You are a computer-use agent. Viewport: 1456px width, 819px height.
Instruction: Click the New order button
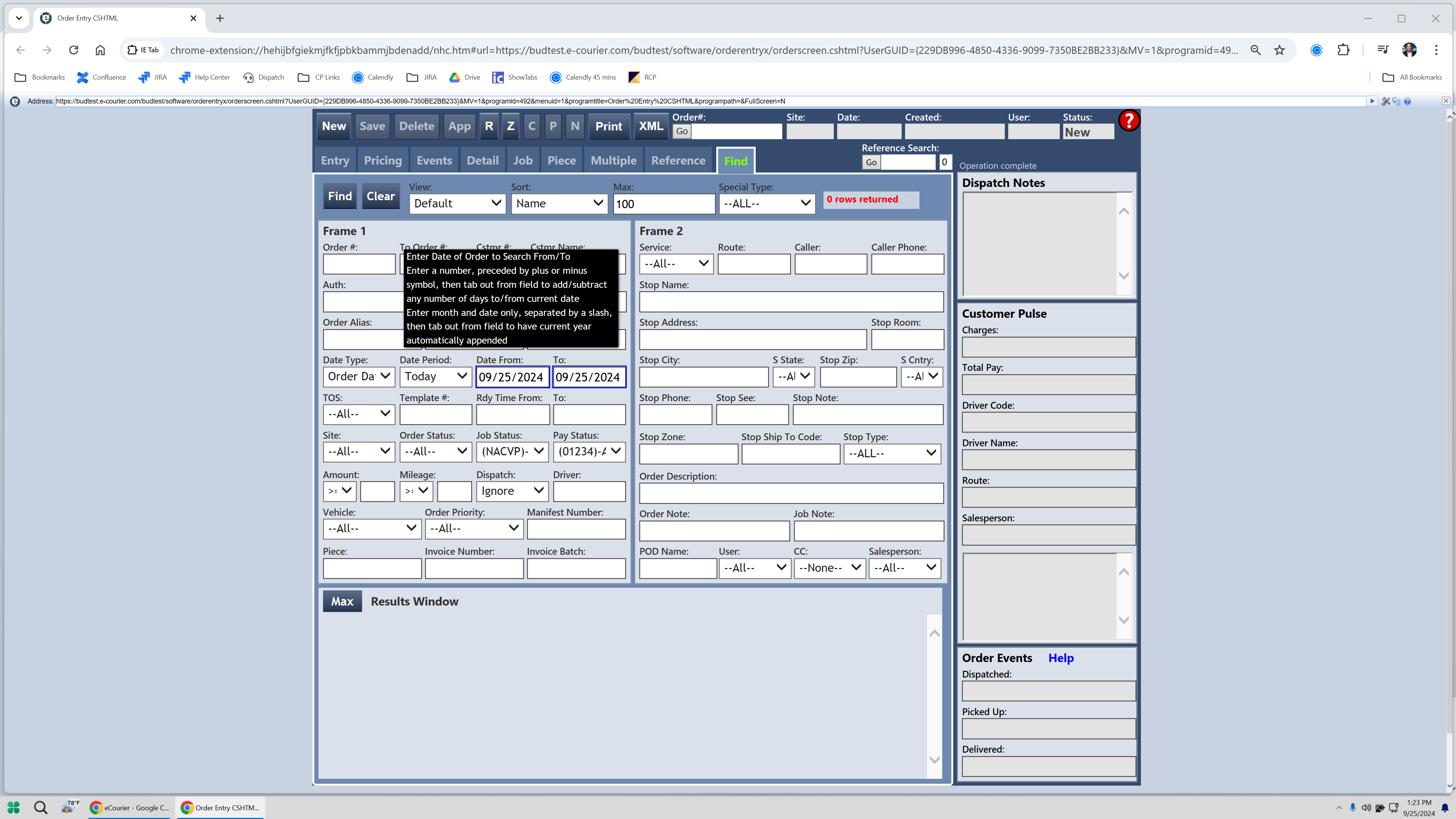click(x=334, y=126)
